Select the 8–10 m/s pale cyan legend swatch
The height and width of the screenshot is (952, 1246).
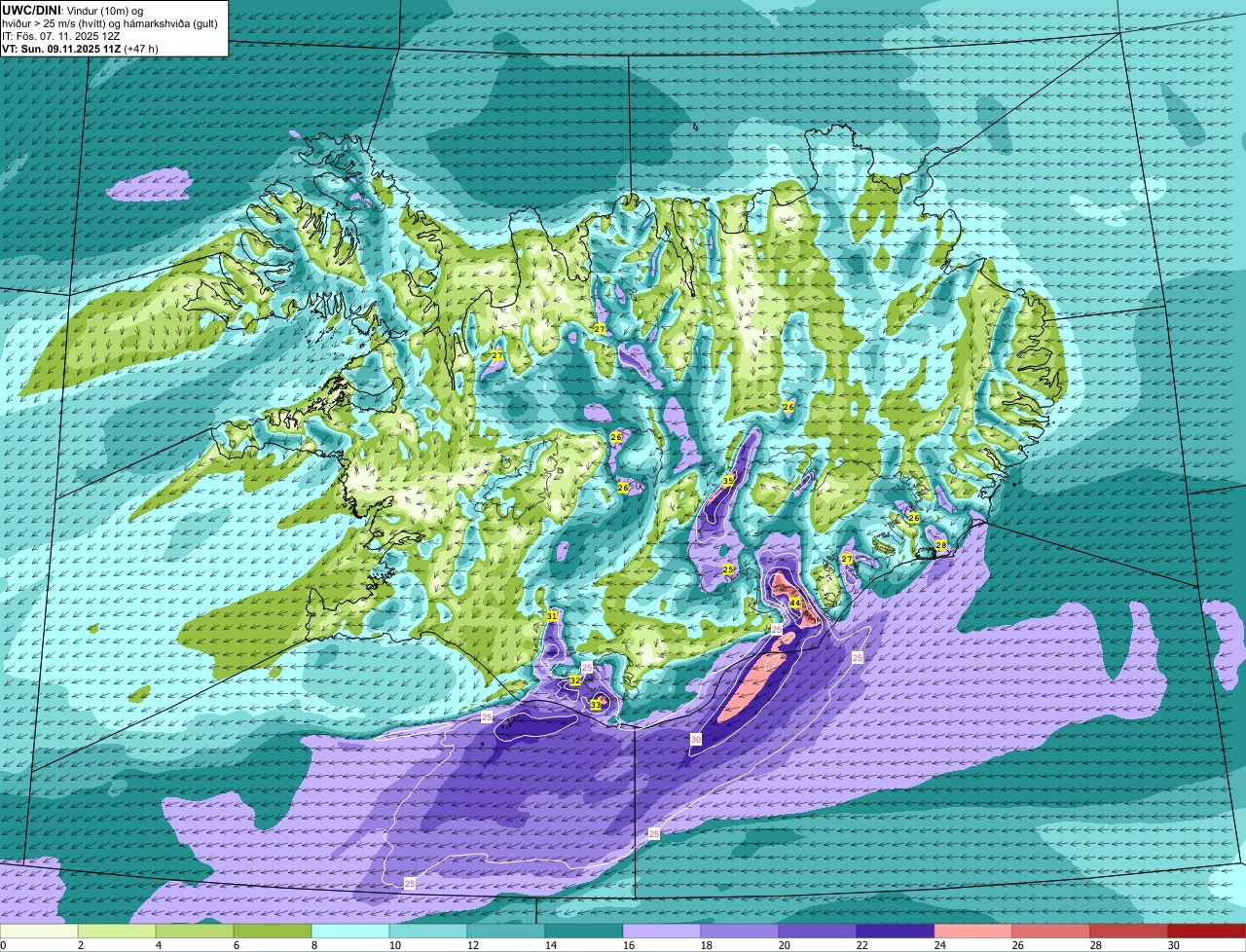pos(350,931)
